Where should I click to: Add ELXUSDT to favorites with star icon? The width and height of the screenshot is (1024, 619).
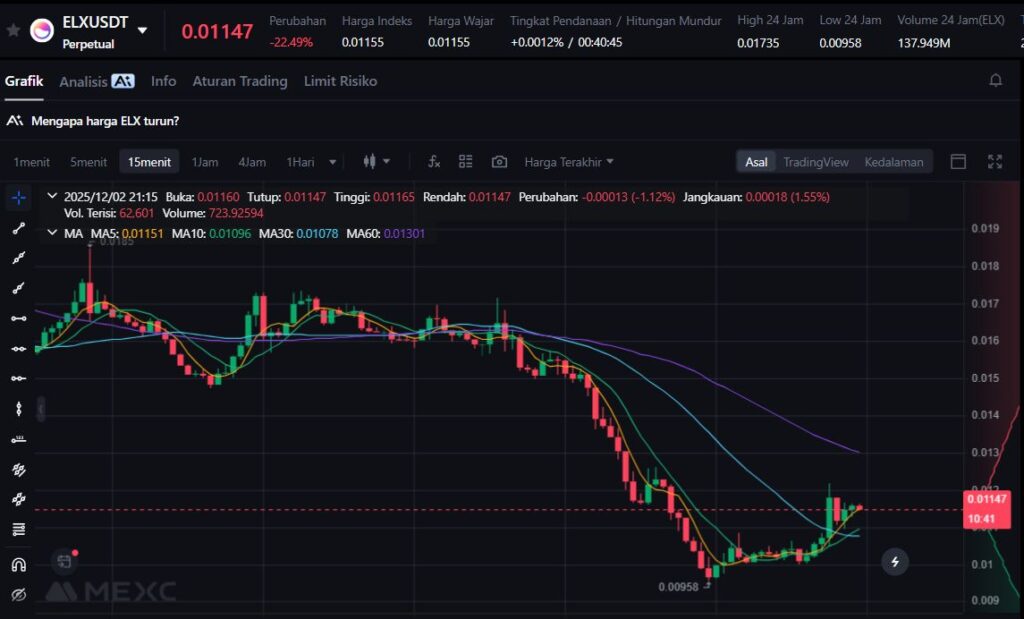click(x=13, y=30)
